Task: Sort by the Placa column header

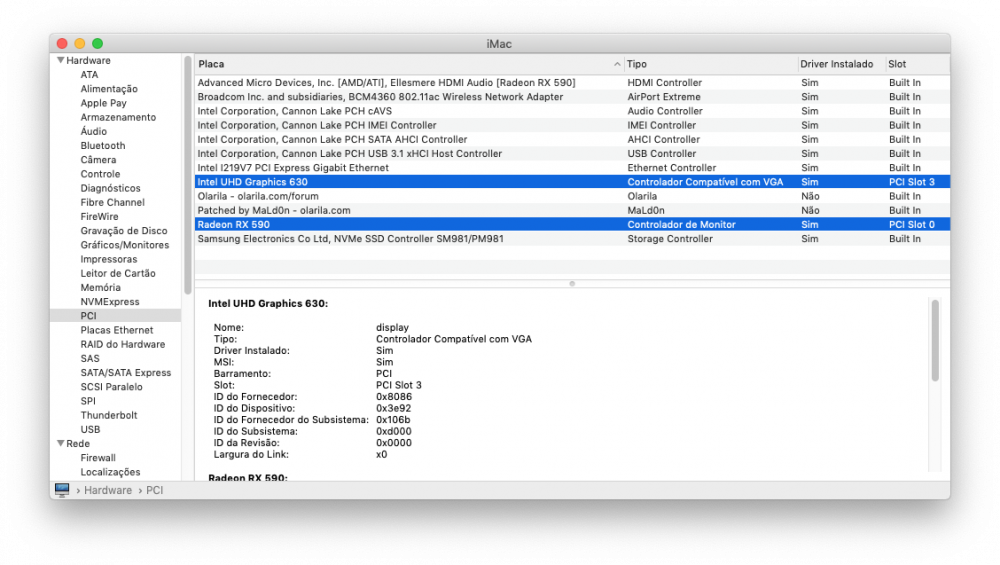Action: [x=409, y=64]
